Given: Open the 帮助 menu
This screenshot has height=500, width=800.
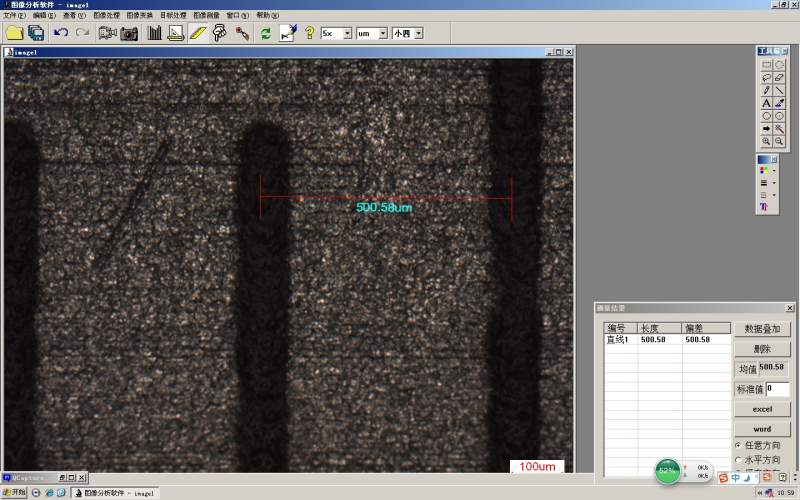Looking at the screenshot, I should coord(266,16).
